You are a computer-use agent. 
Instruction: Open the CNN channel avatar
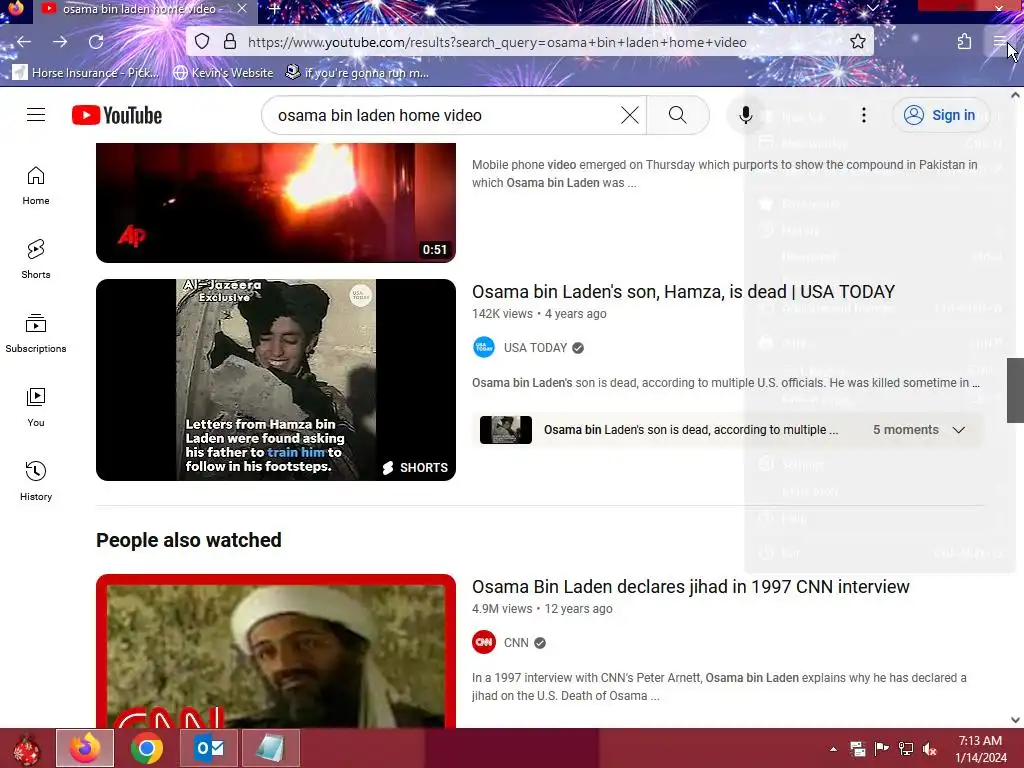[x=484, y=643]
